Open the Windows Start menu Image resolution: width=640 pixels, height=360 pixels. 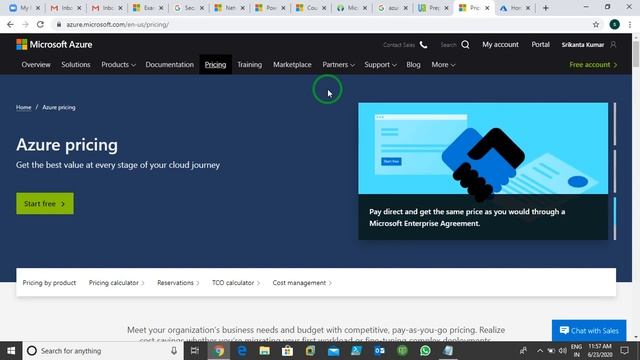pos(11,351)
